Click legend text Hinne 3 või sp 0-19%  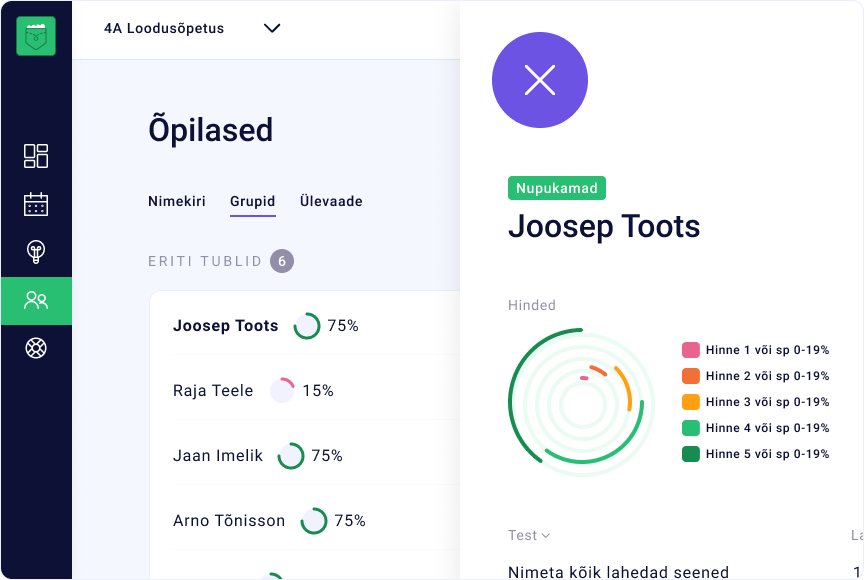point(767,402)
